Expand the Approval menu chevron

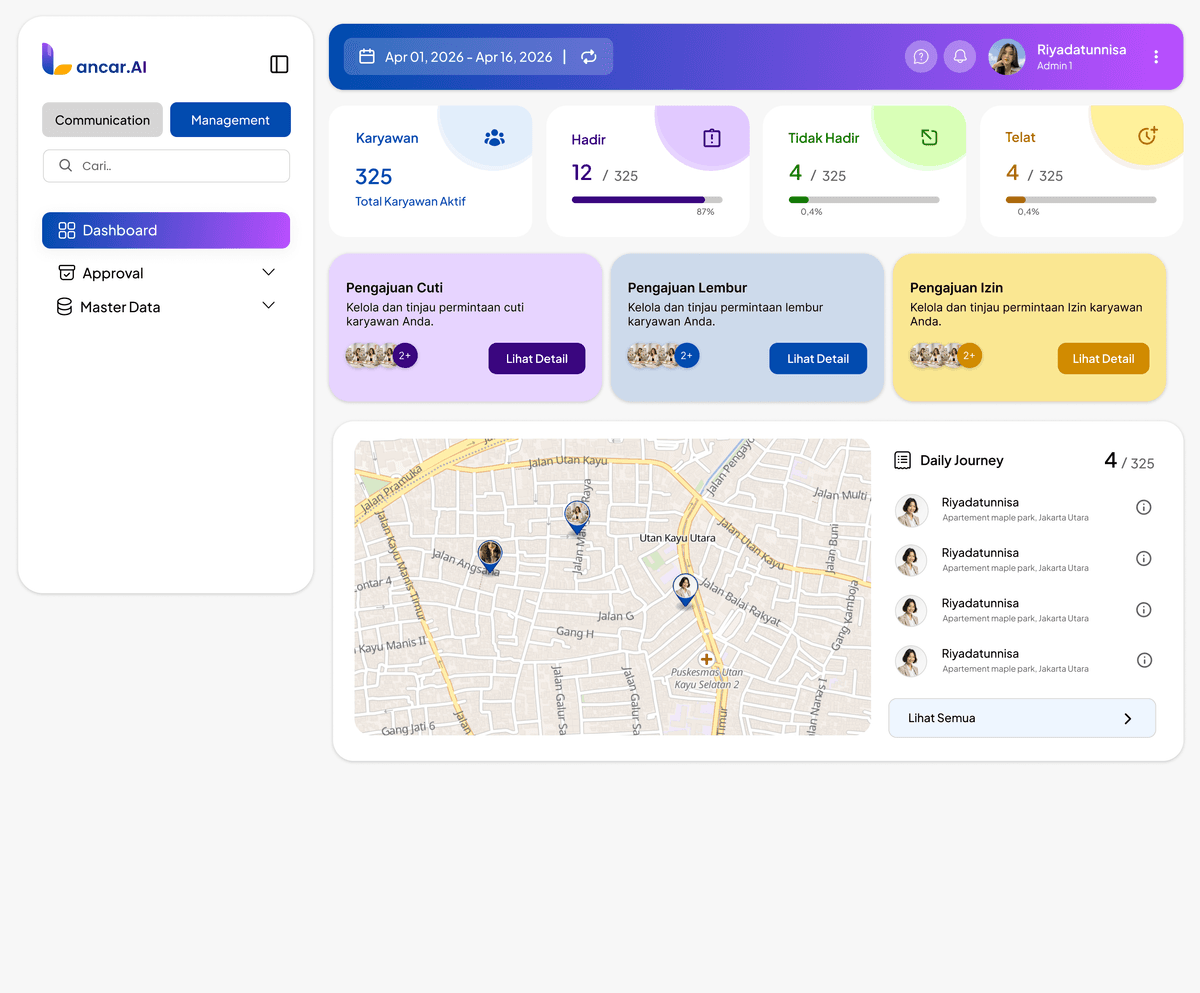tap(268, 272)
